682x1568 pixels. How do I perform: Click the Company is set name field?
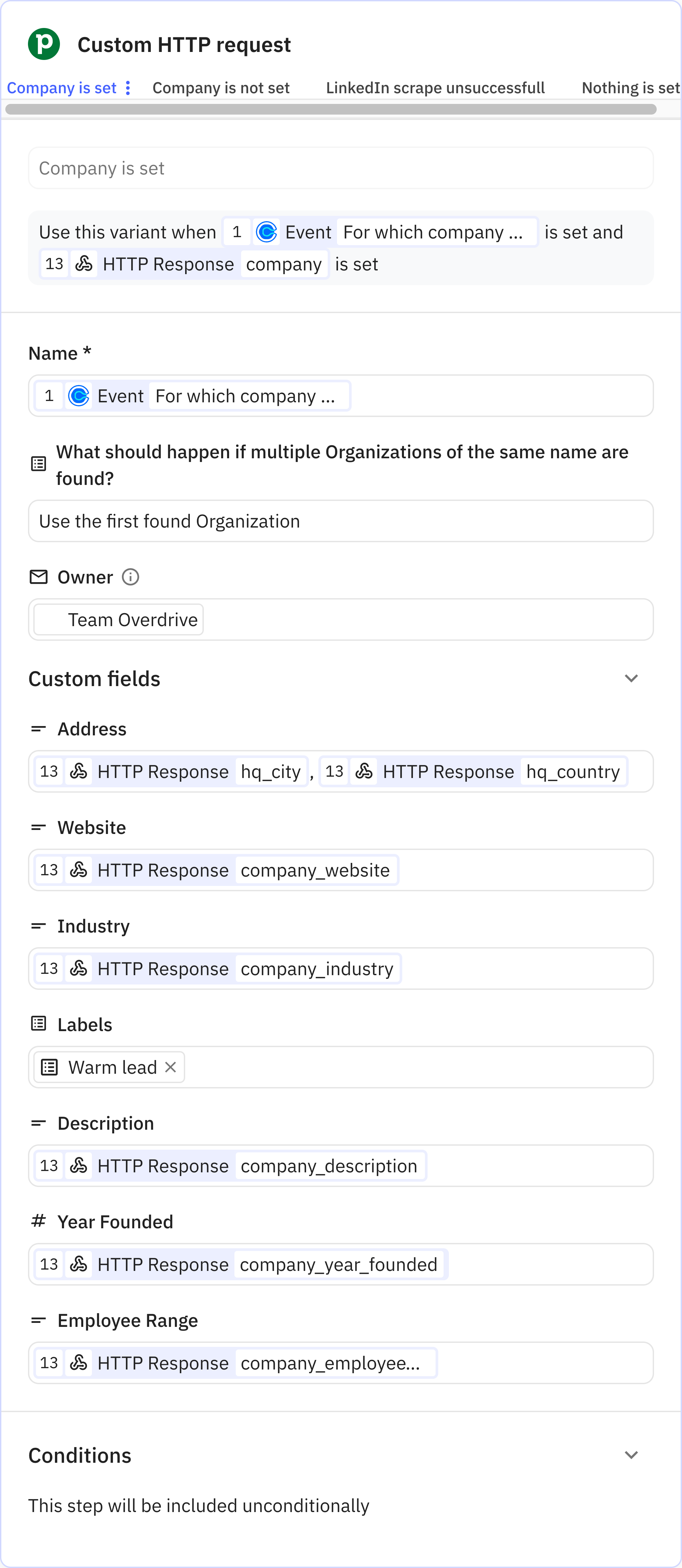click(341, 168)
